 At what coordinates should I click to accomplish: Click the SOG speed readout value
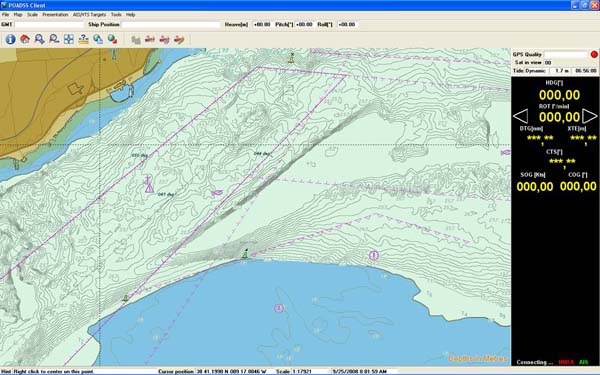(535, 187)
